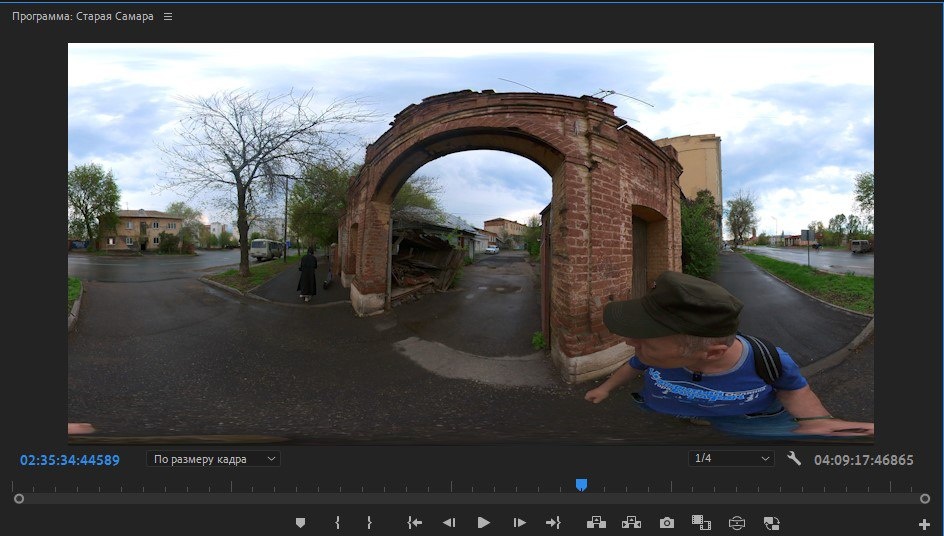Start playback with the Play button

pos(483,523)
